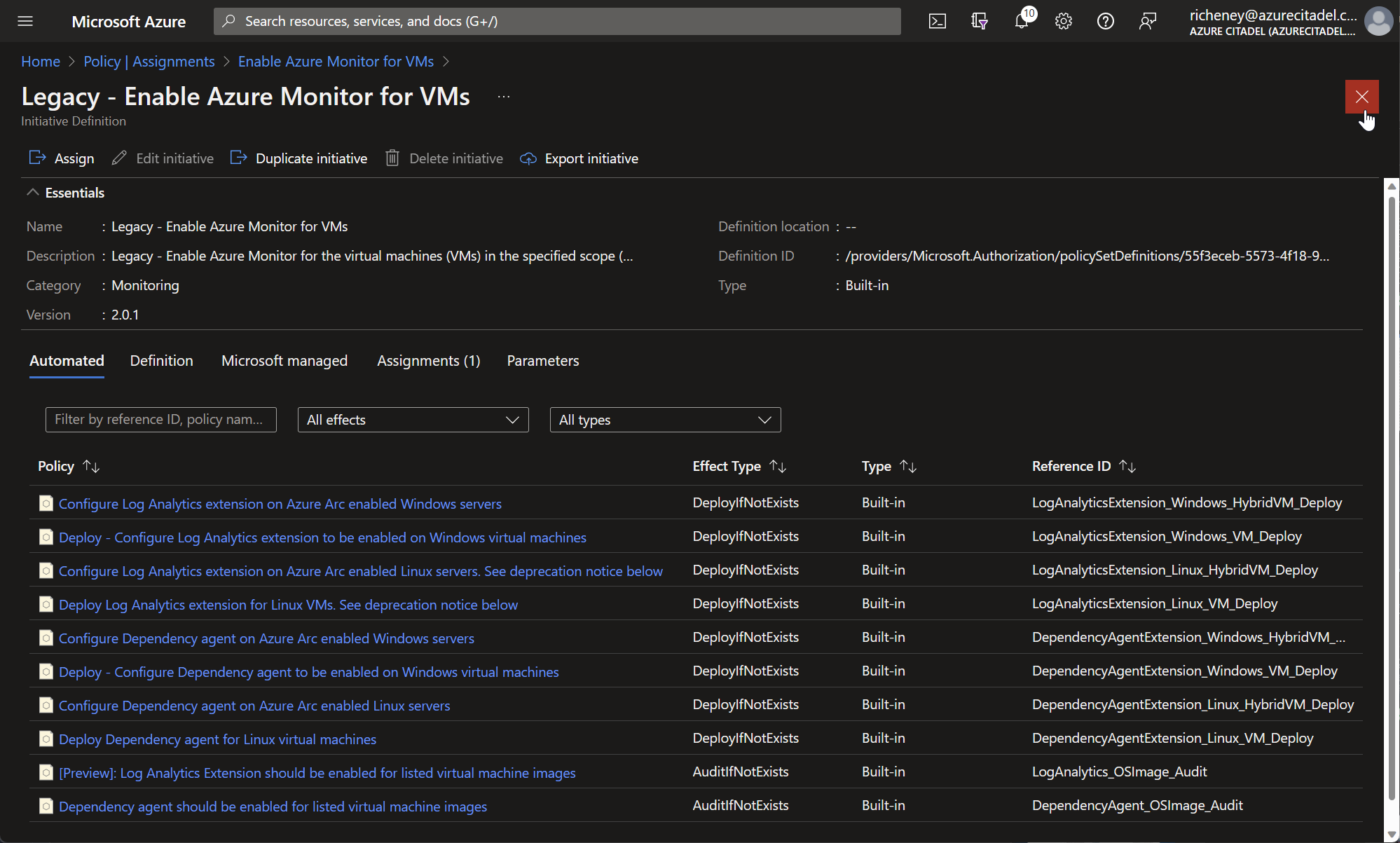Click the user account avatar
Image resolution: width=1400 pixels, height=843 pixels.
pos(1379,21)
